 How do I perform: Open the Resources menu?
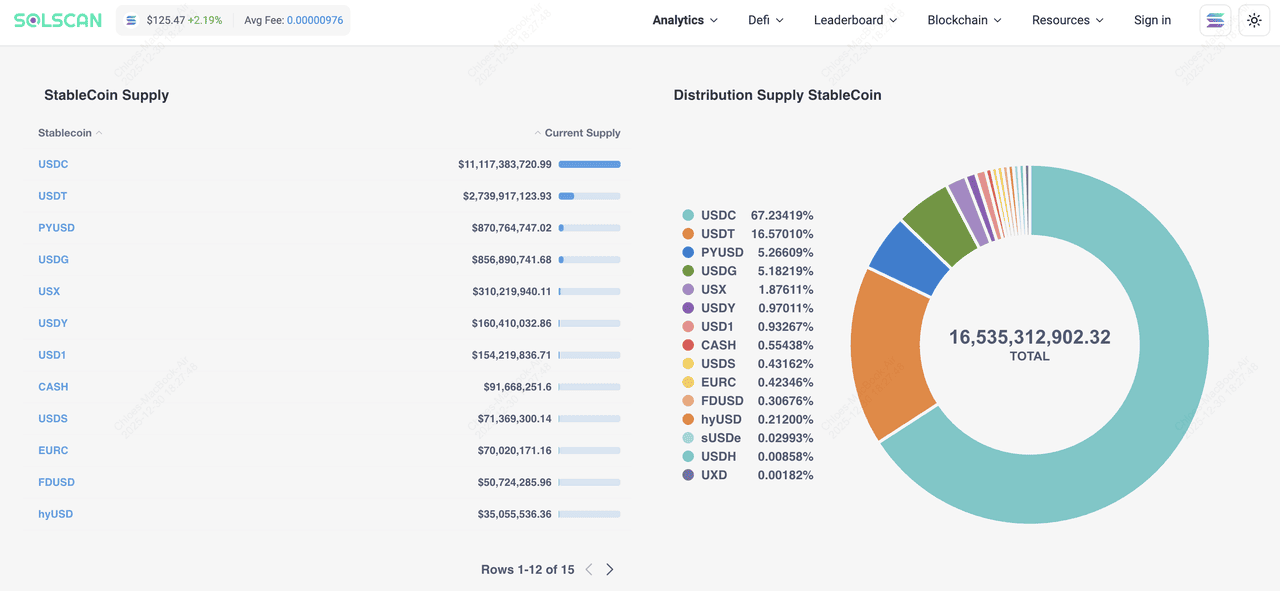1067,20
